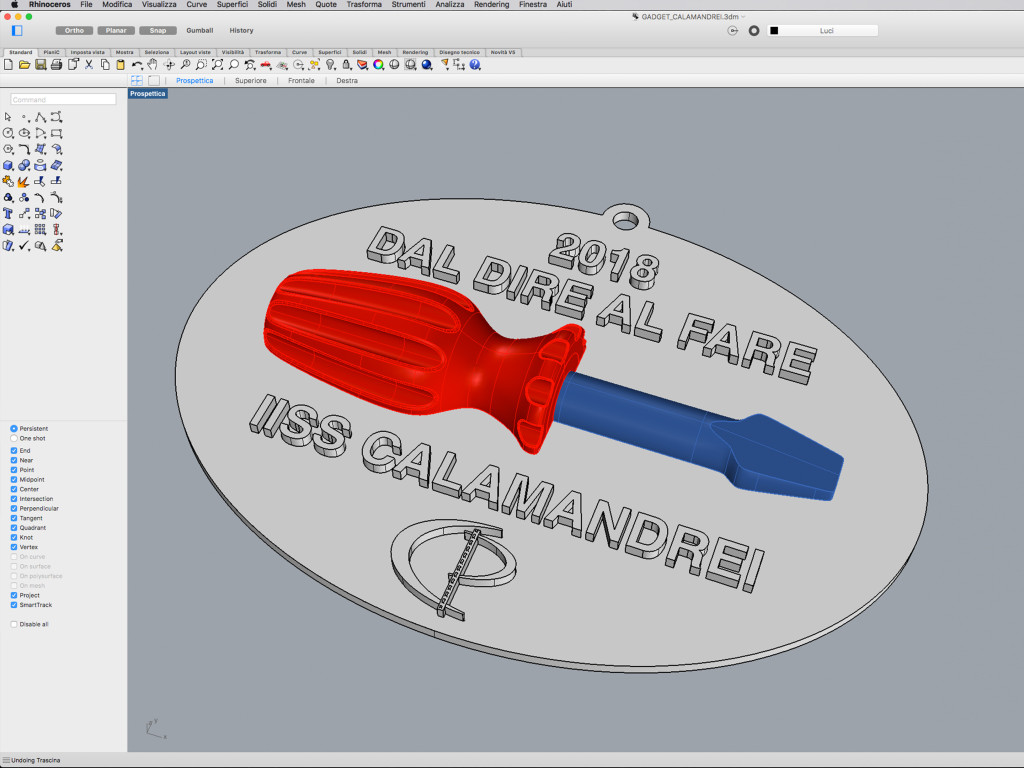This screenshot has width=1024, height=768.
Task: Select the Circle tool in left palette
Action: [8, 133]
